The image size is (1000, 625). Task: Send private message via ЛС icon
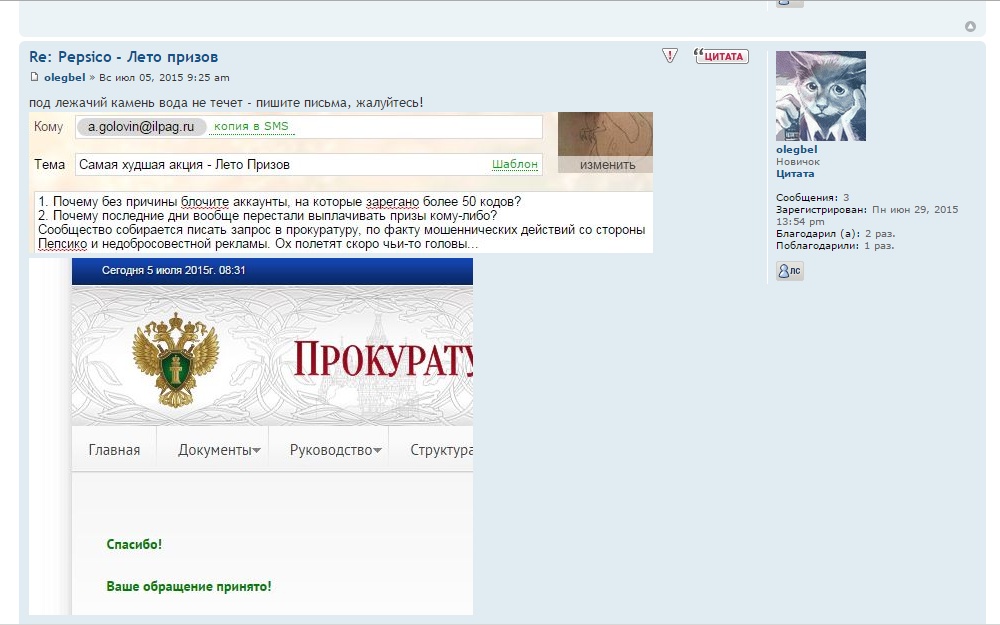click(789, 271)
